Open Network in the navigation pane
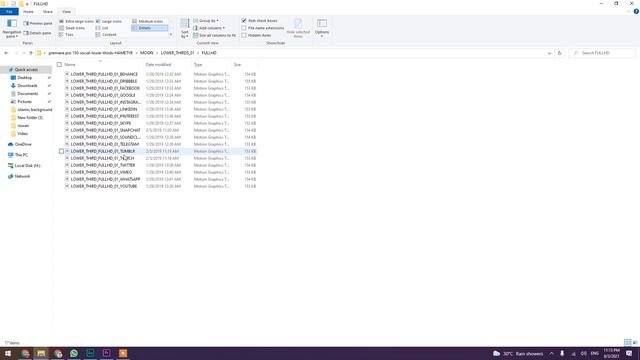The width and height of the screenshot is (640, 360). pos(22,176)
